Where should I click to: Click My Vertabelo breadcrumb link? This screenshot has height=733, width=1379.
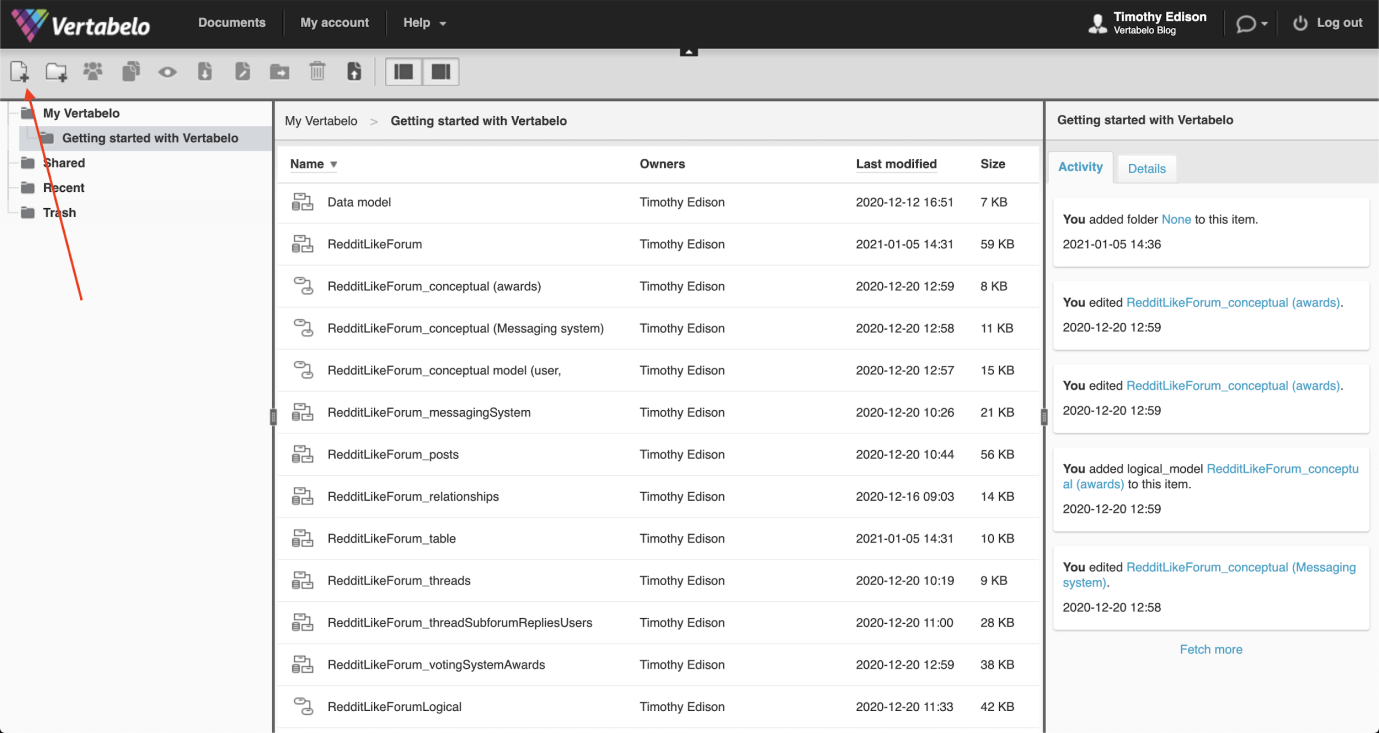321,121
